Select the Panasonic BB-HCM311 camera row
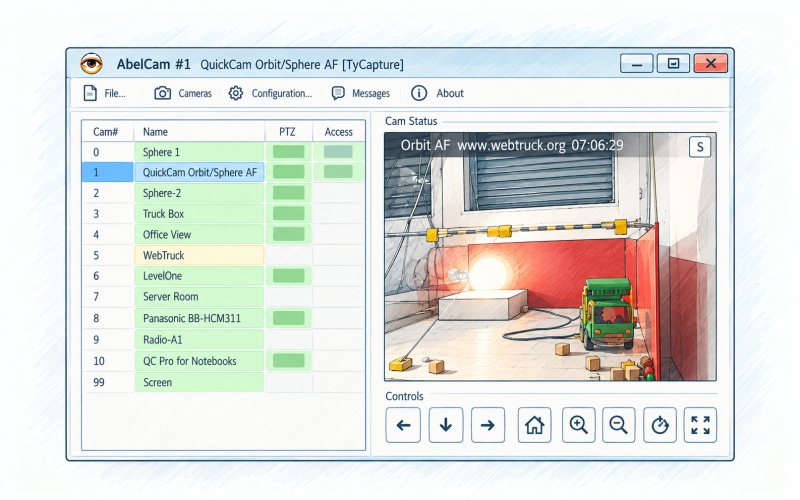The width and height of the screenshot is (800, 500). click(223, 318)
